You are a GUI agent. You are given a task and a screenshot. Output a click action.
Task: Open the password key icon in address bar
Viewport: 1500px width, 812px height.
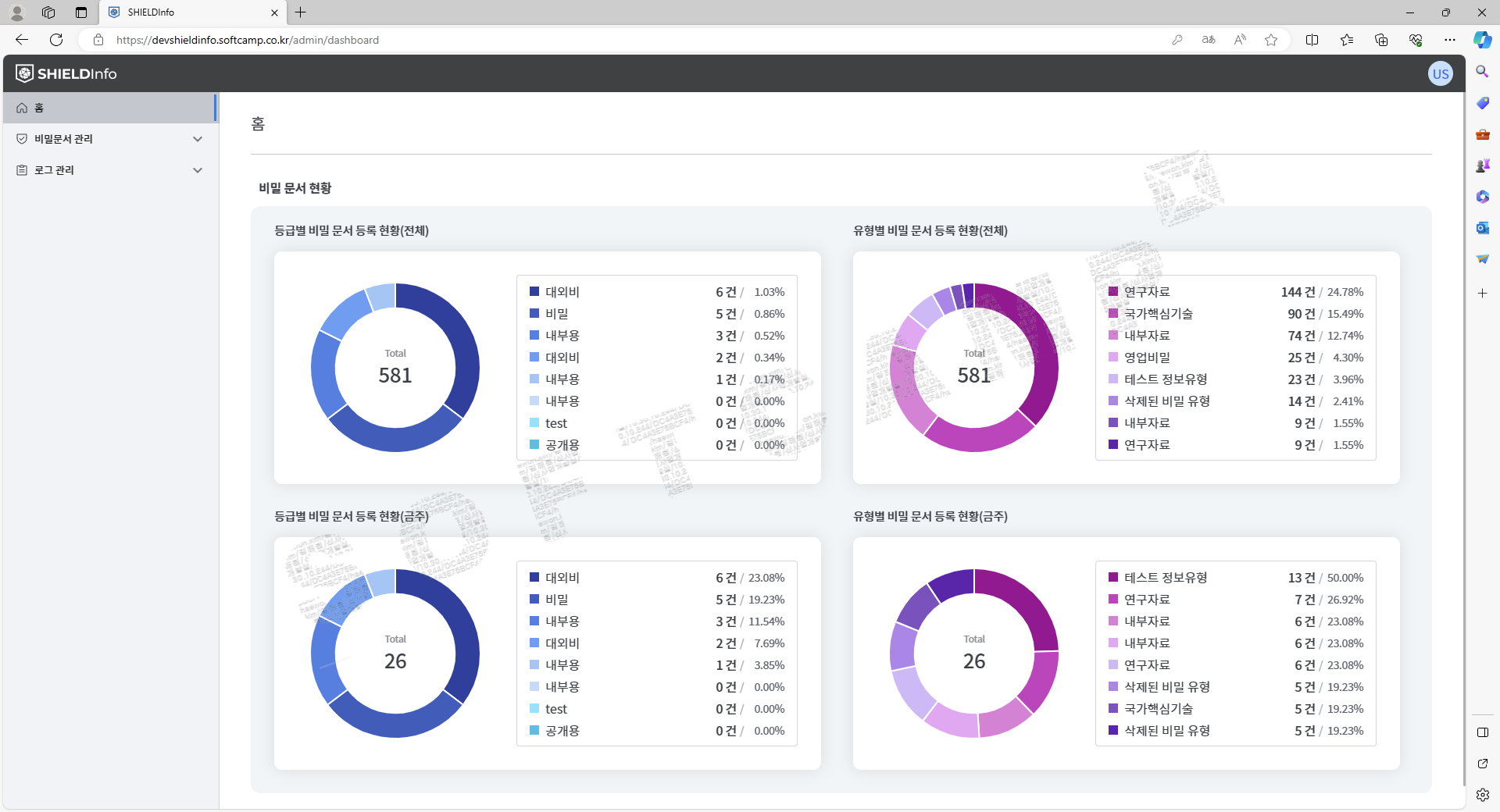click(x=1177, y=40)
